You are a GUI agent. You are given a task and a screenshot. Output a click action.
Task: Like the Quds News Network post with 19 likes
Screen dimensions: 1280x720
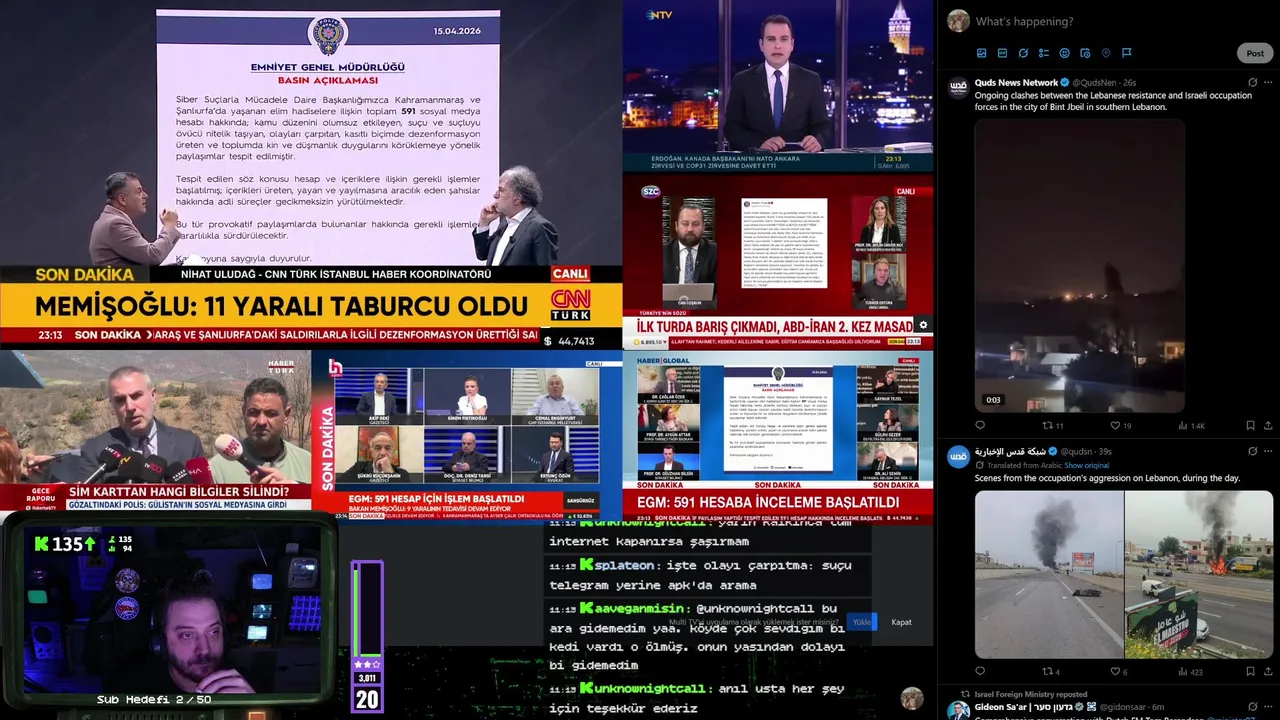pyautogui.click(x=1121, y=425)
